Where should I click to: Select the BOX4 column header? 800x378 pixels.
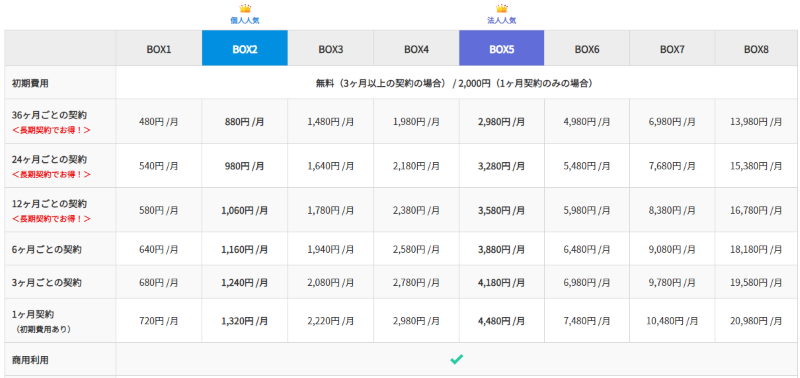pos(416,48)
